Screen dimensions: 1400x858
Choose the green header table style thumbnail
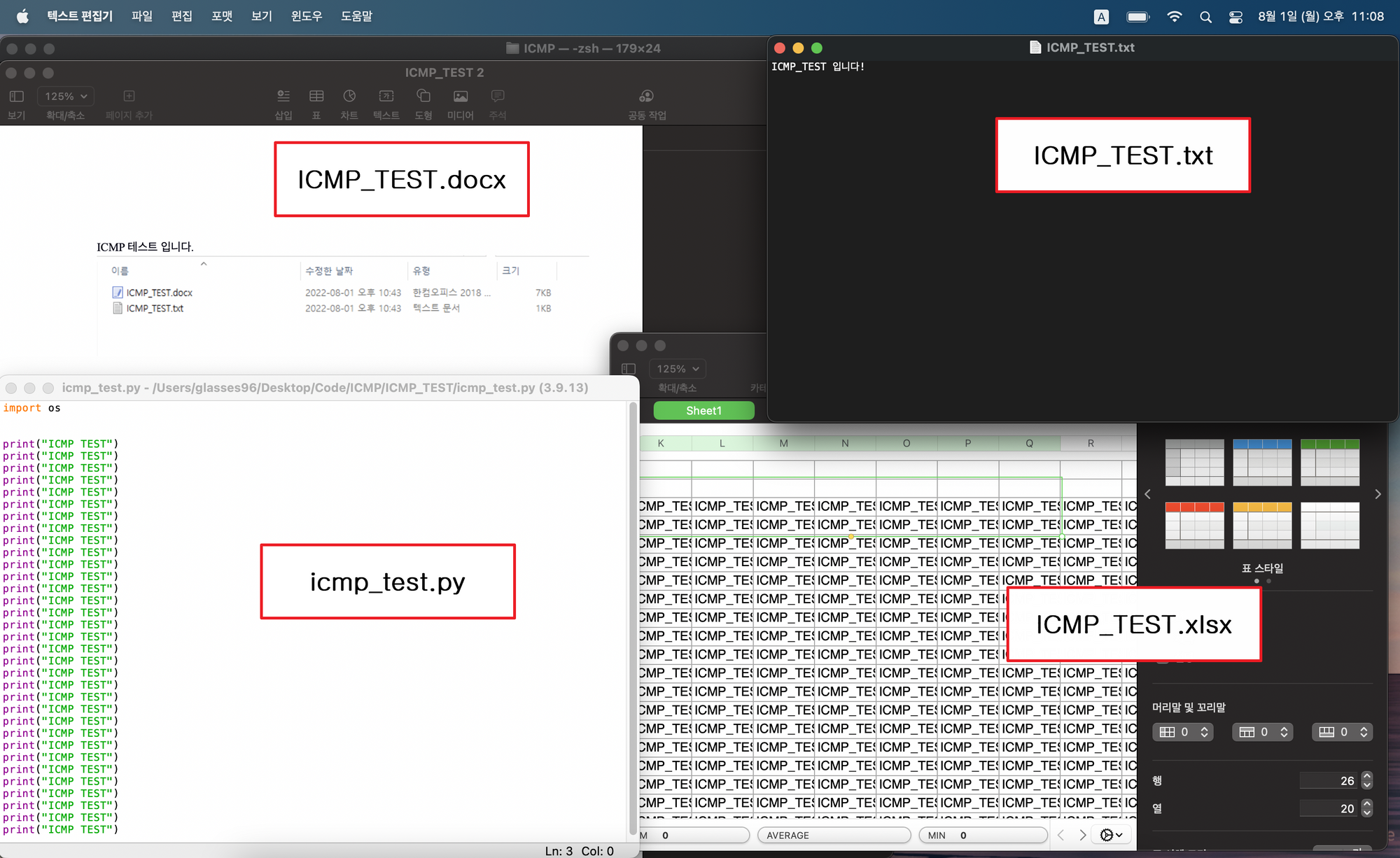[x=1330, y=463]
